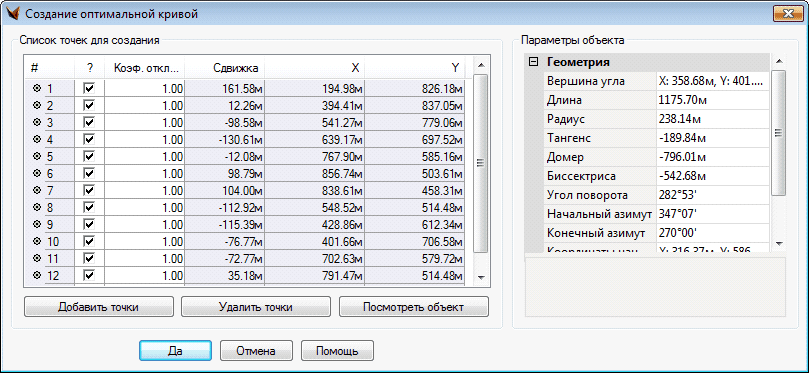Image resolution: width=809 pixels, height=373 pixels.
Task: Click the point list vertical scrollbar thumb
Action: click(x=481, y=163)
